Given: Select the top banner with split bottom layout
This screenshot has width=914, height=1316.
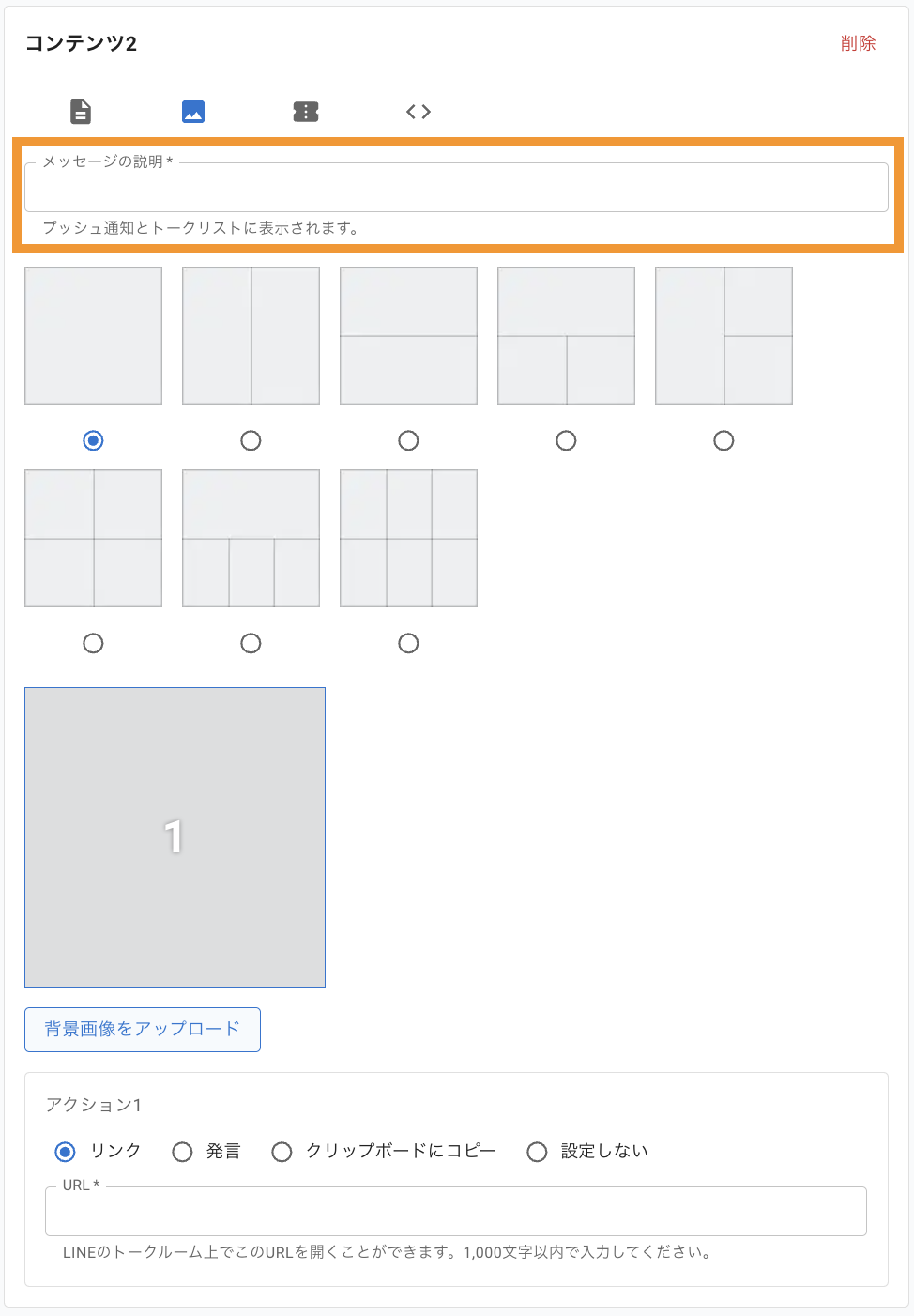Looking at the screenshot, I should [566, 335].
